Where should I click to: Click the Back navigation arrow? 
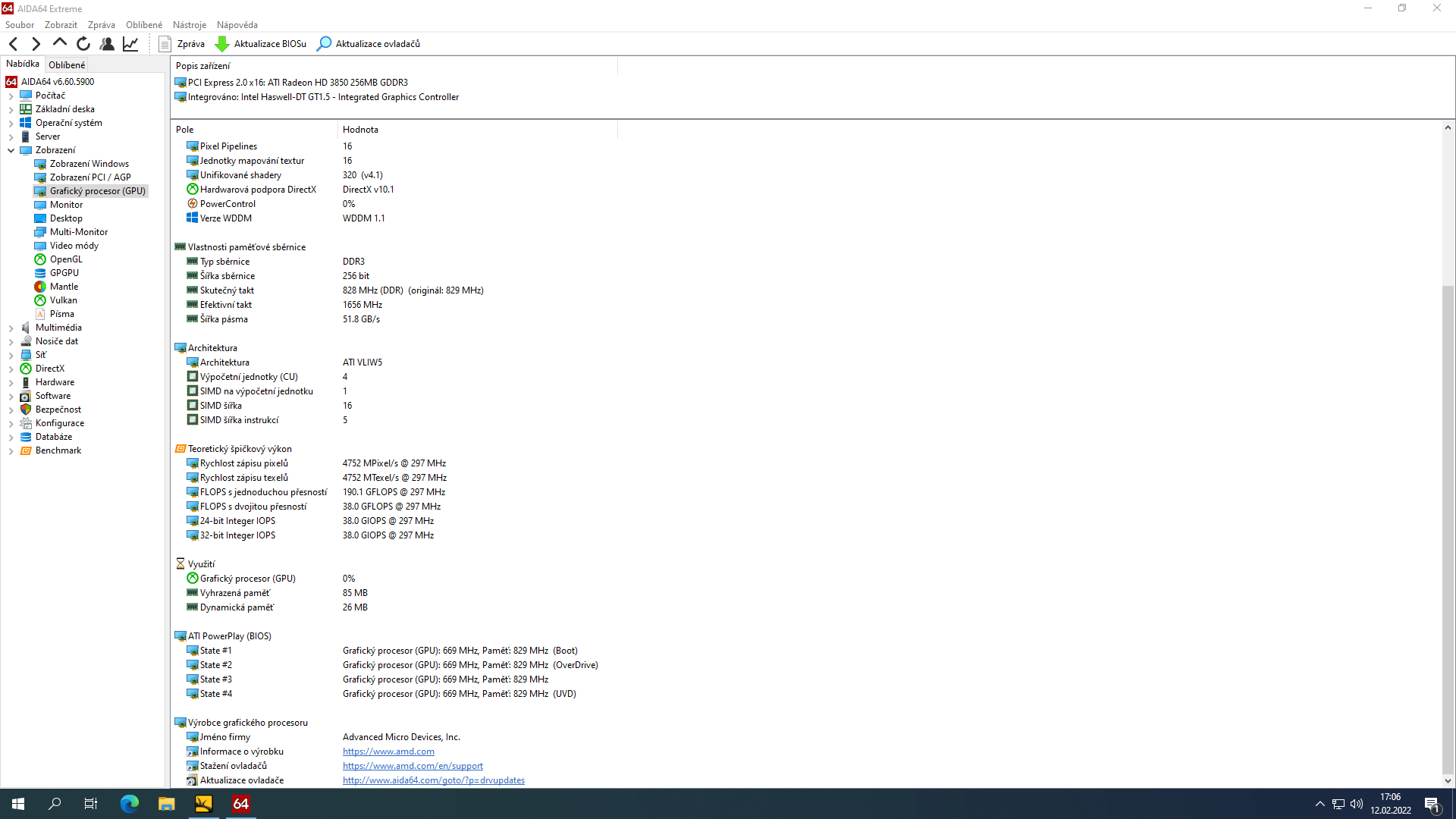point(13,44)
